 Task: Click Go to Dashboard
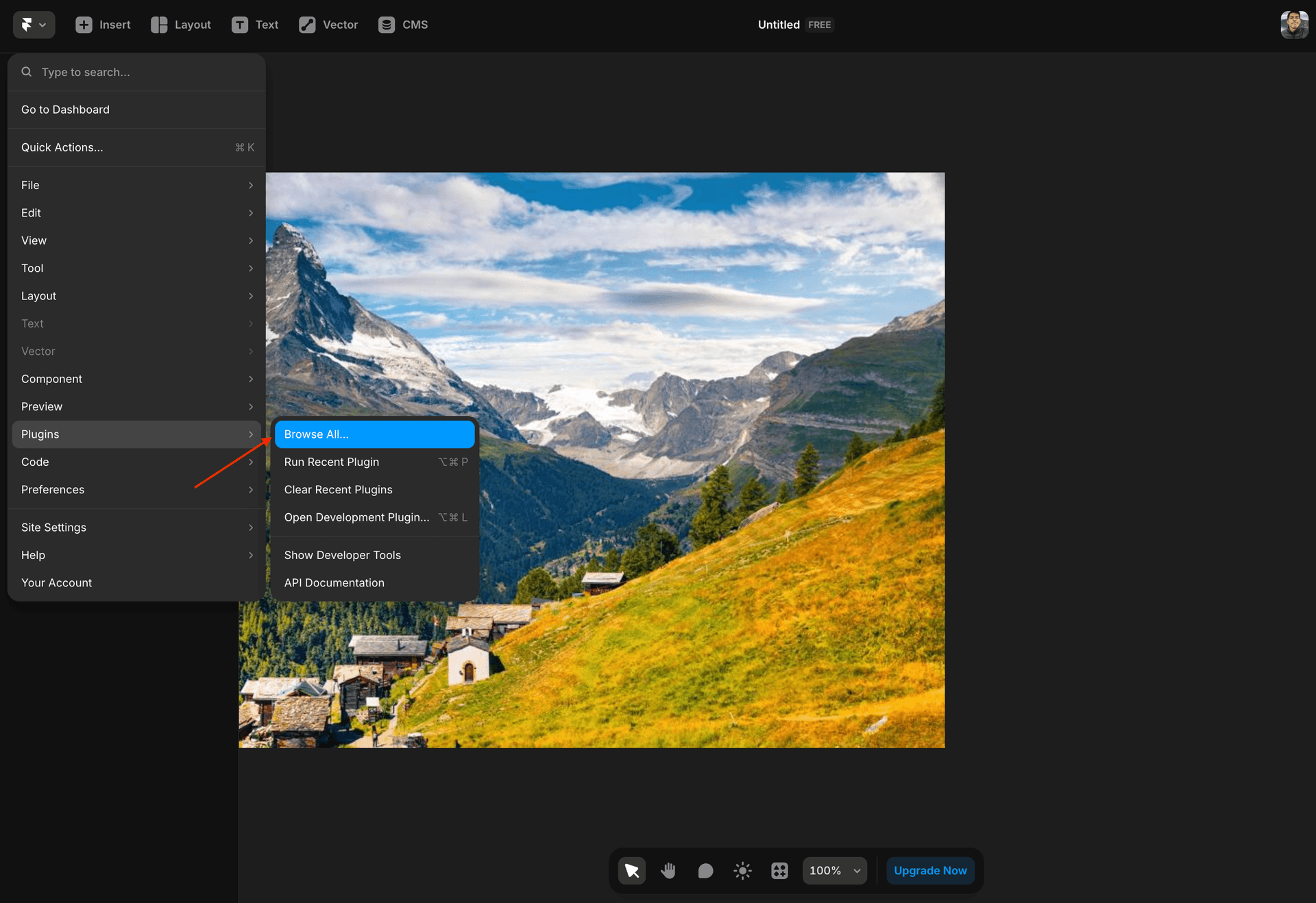click(x=65, y=109)
